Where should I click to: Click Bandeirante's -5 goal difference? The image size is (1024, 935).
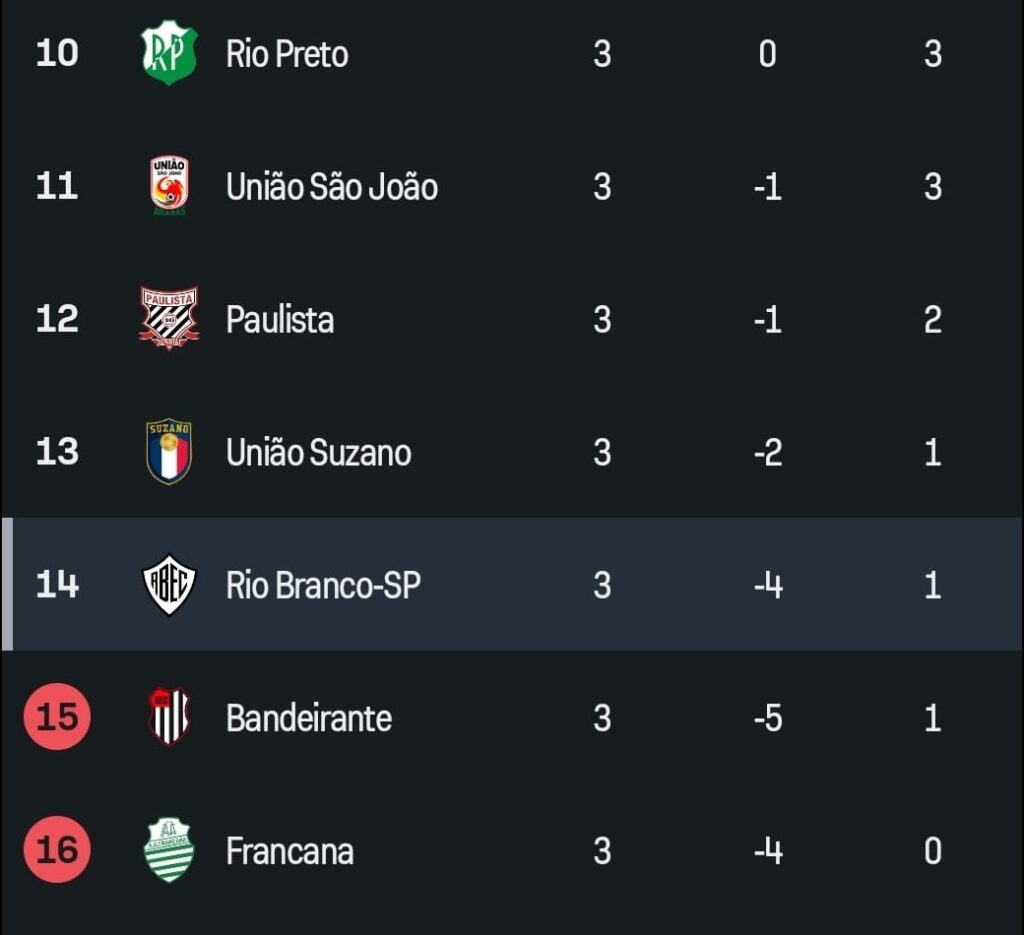click(x=767, y=718)
